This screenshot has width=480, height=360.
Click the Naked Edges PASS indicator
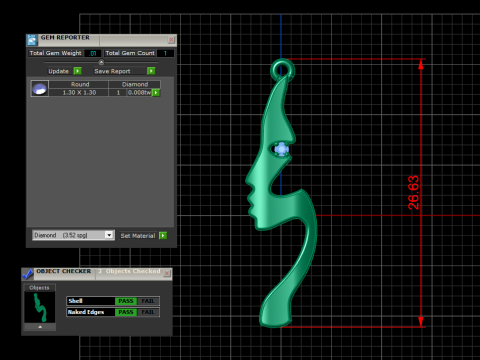(126, 312)
